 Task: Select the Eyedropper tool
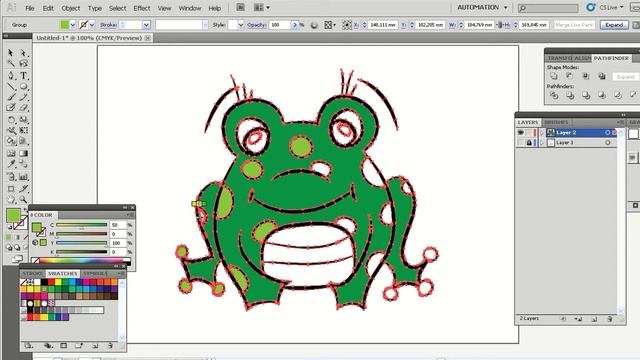(x=11, y=164)
